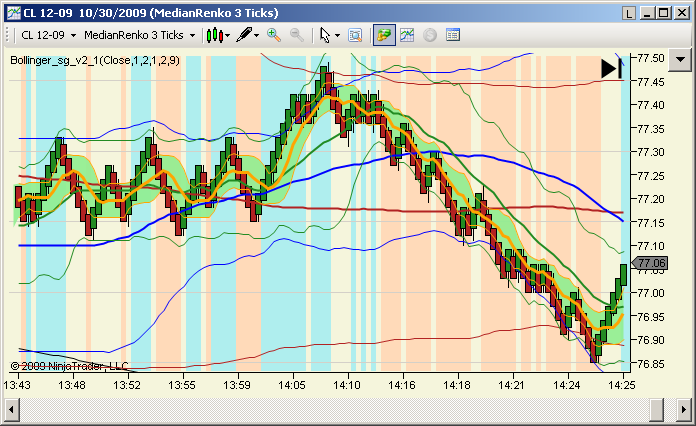Click the 77.45 price axis label
696x426 pixels.
tap(651, 82)
